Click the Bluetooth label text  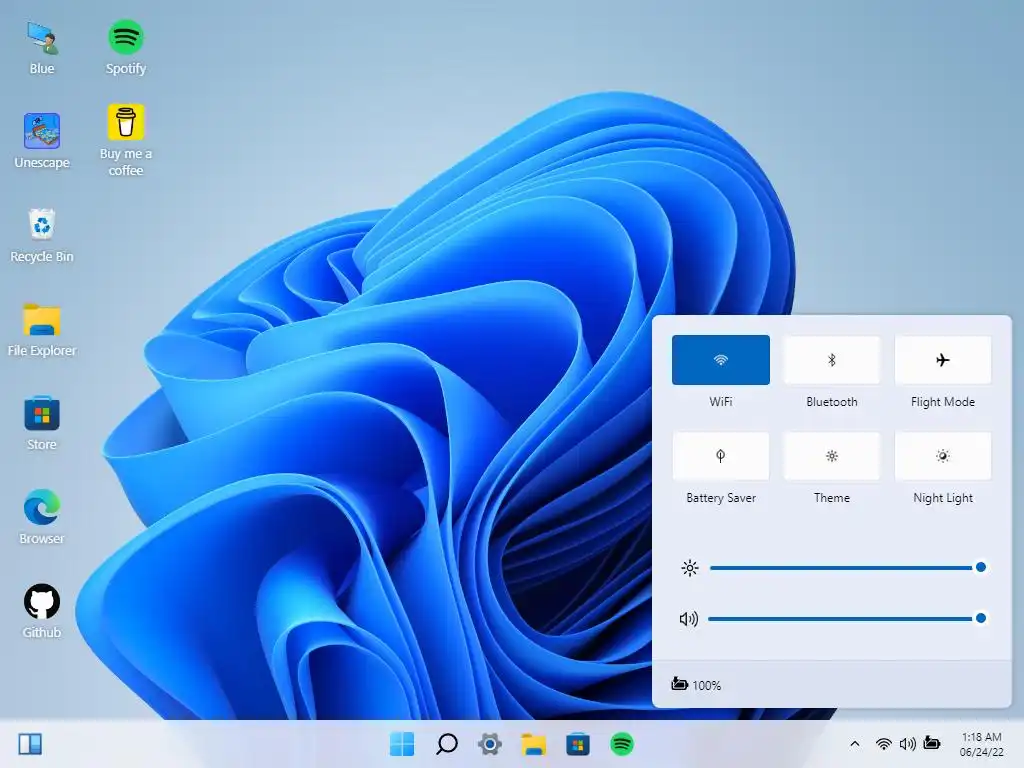(831, 402)
